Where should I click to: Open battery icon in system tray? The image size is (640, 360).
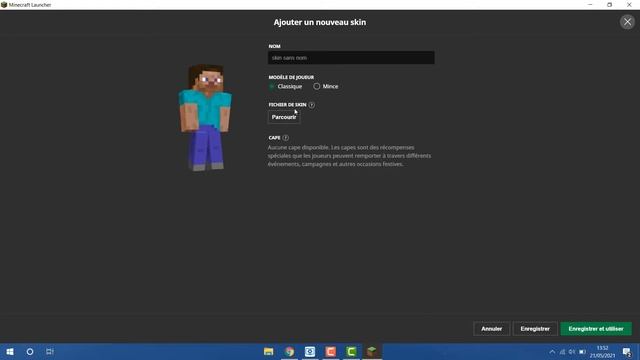582,352
